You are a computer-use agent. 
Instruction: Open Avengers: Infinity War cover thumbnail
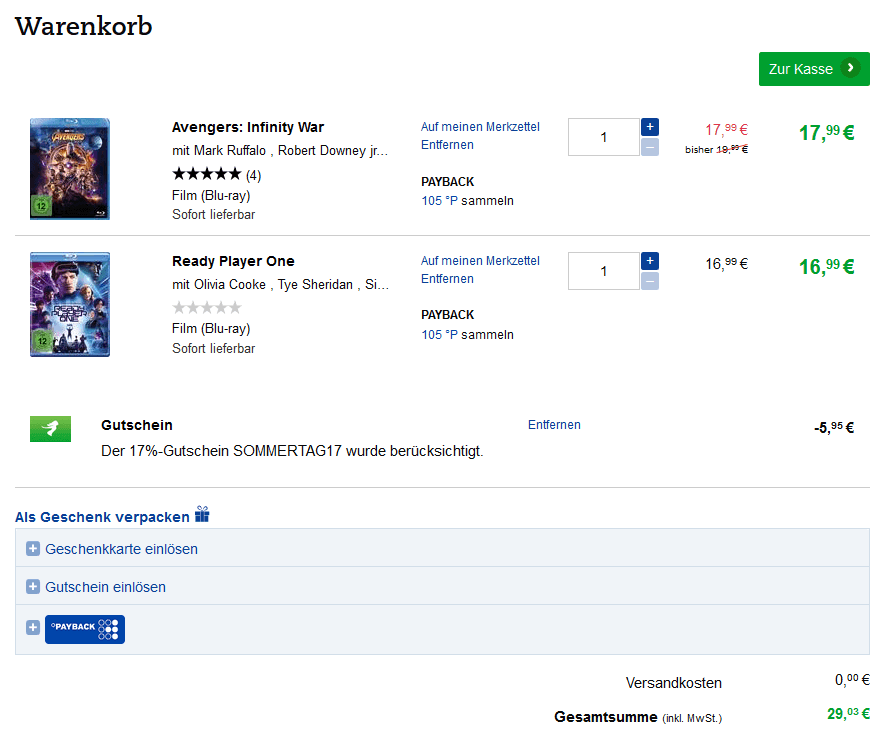coord(70,169)
